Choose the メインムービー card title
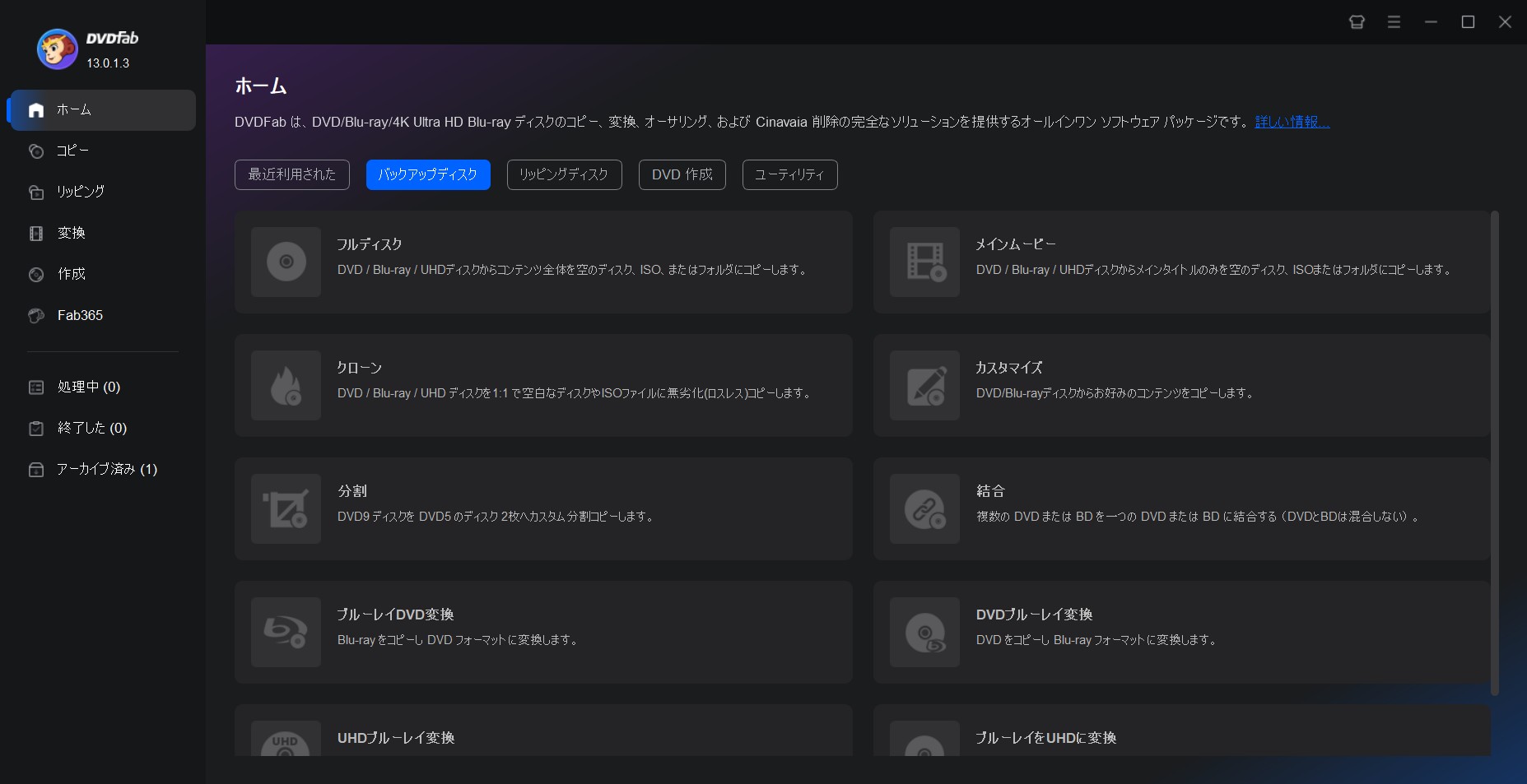The image size is (1527, 784). click(x=1016, y=244)
